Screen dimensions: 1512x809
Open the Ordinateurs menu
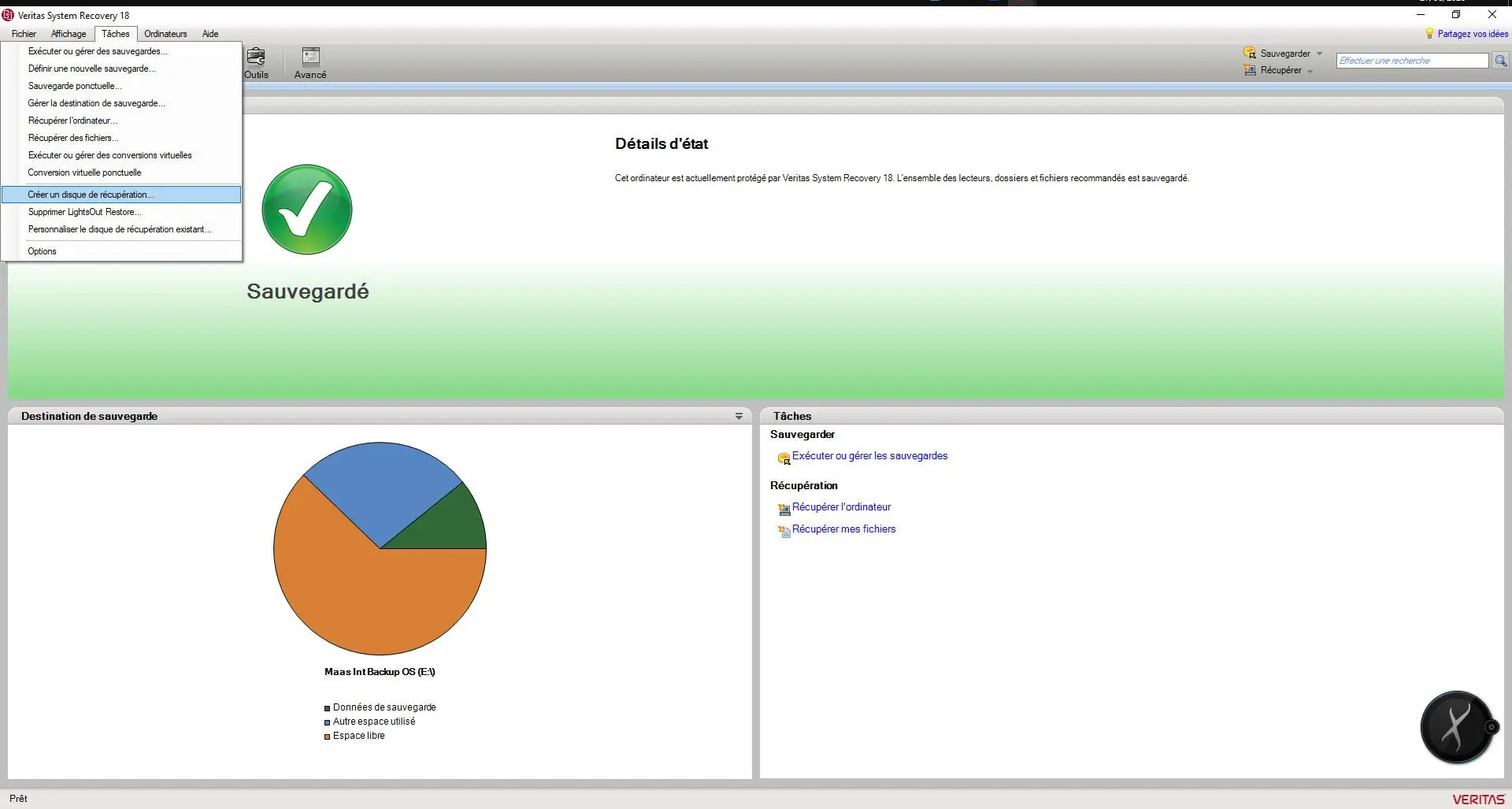pyautogui.click(x=165, y=34)
